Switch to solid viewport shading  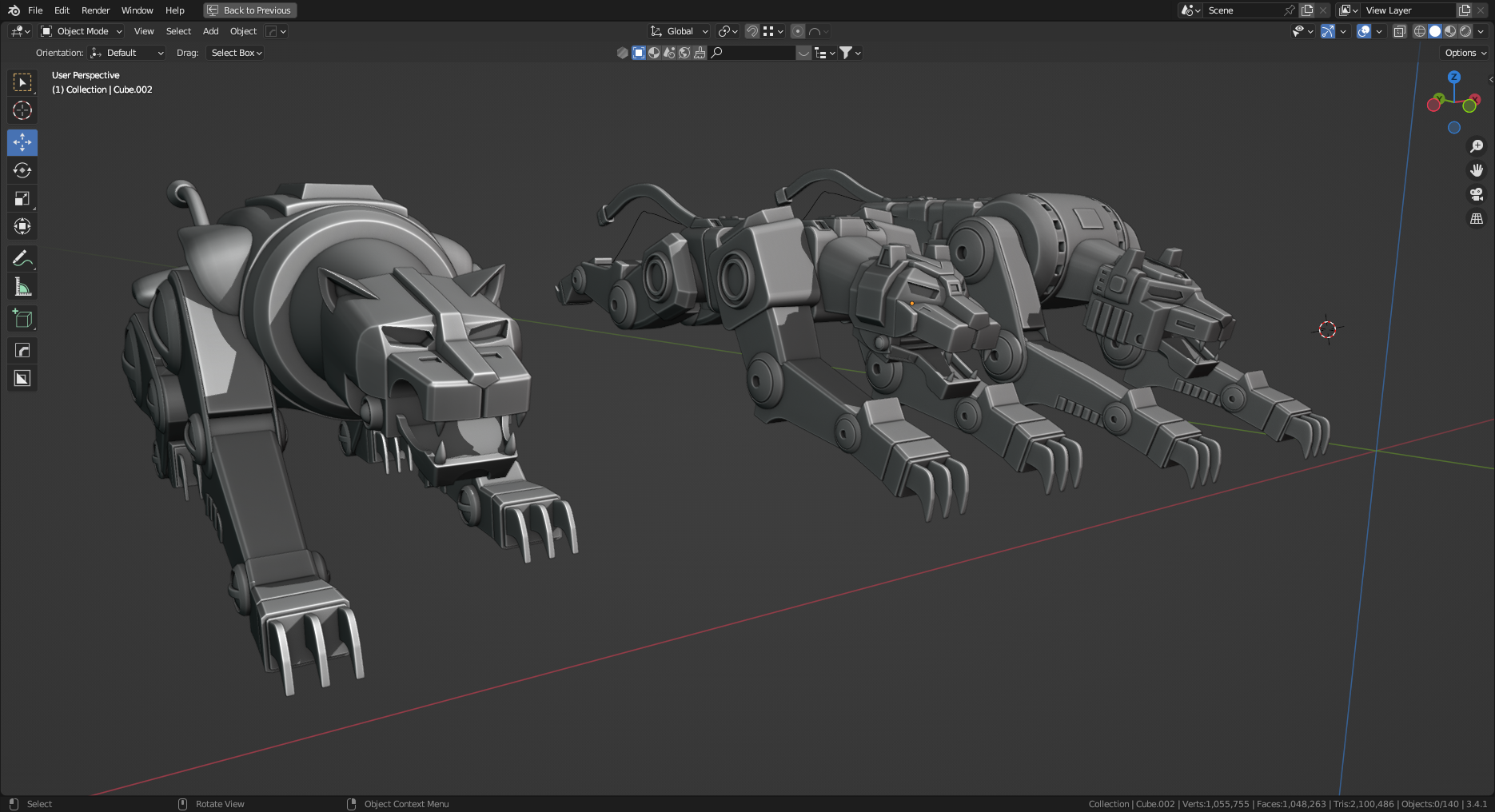(x=1435, y=31)
